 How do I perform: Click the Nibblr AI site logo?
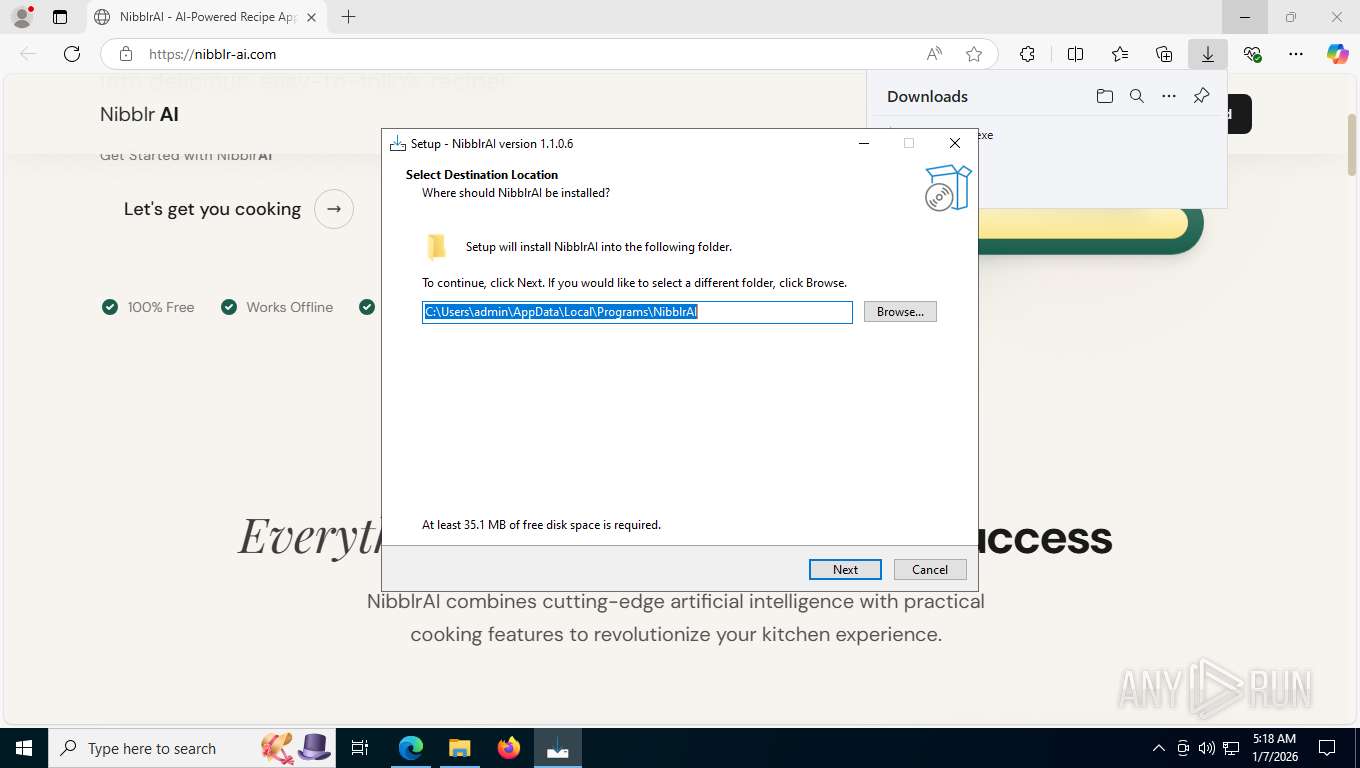139,114
